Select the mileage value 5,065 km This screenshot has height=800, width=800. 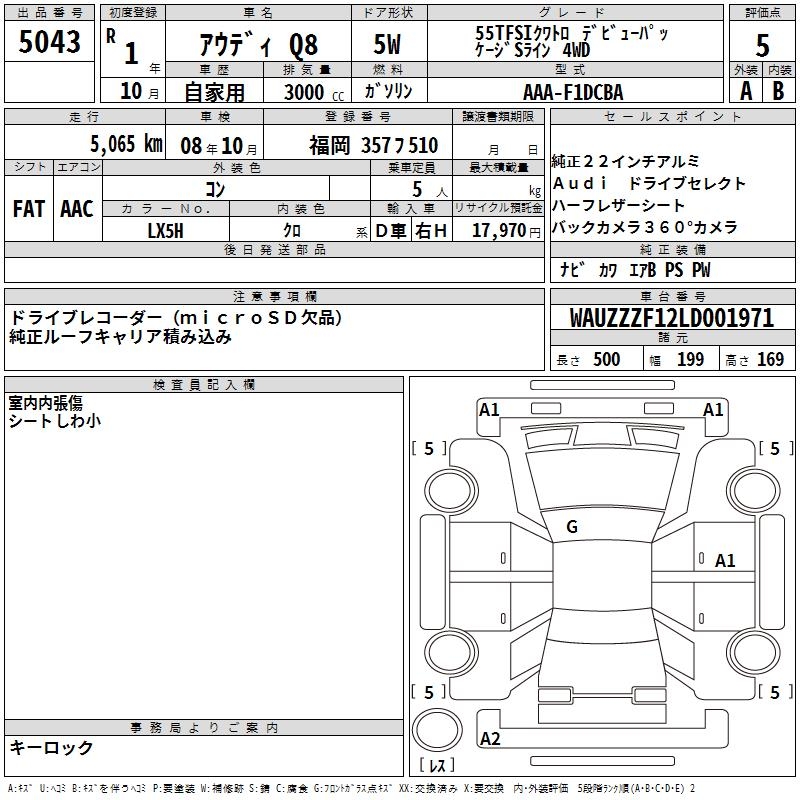[125, 143]
